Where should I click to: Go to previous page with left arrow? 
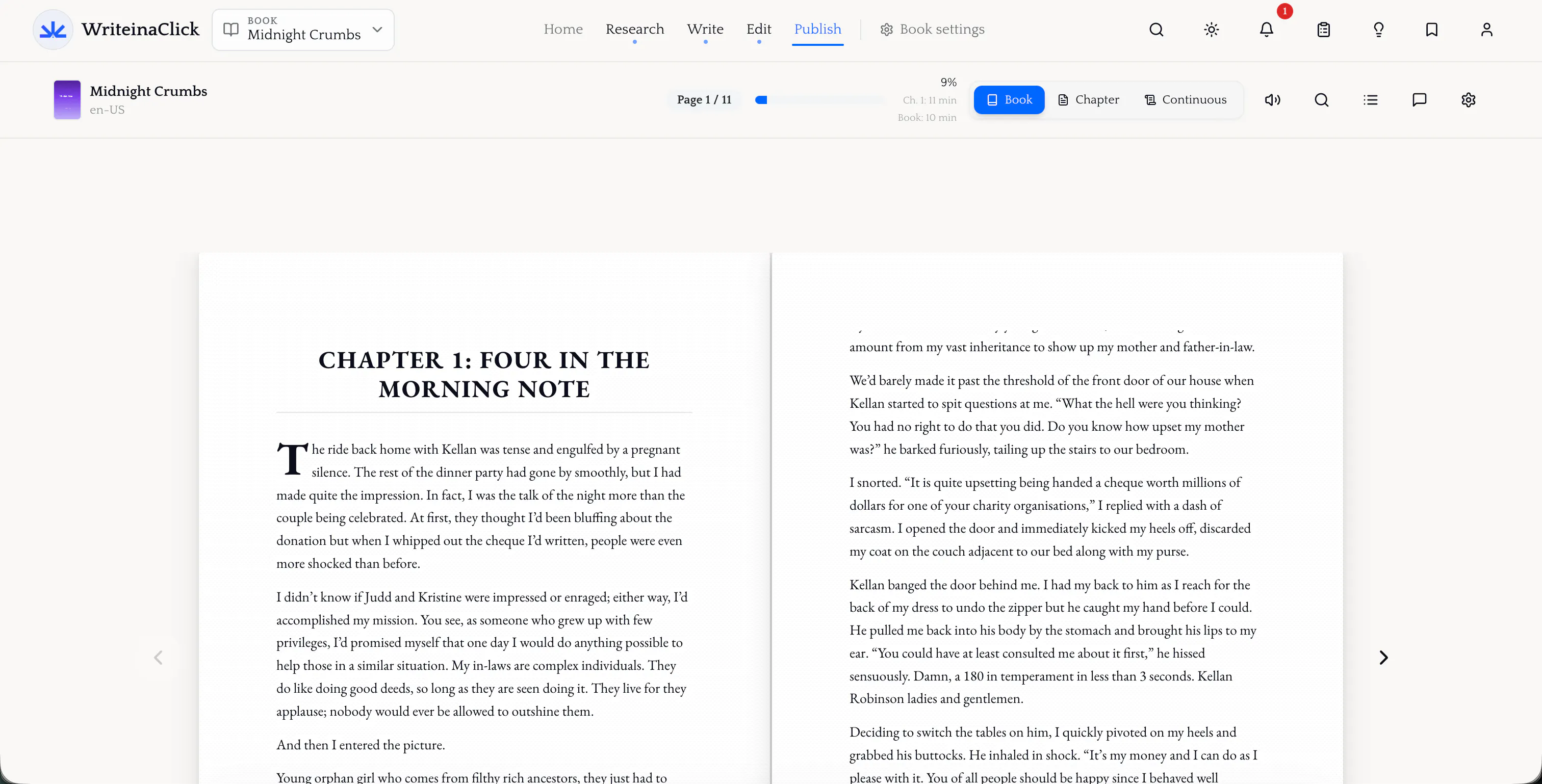pyautogui.click(x=158, y=658)
